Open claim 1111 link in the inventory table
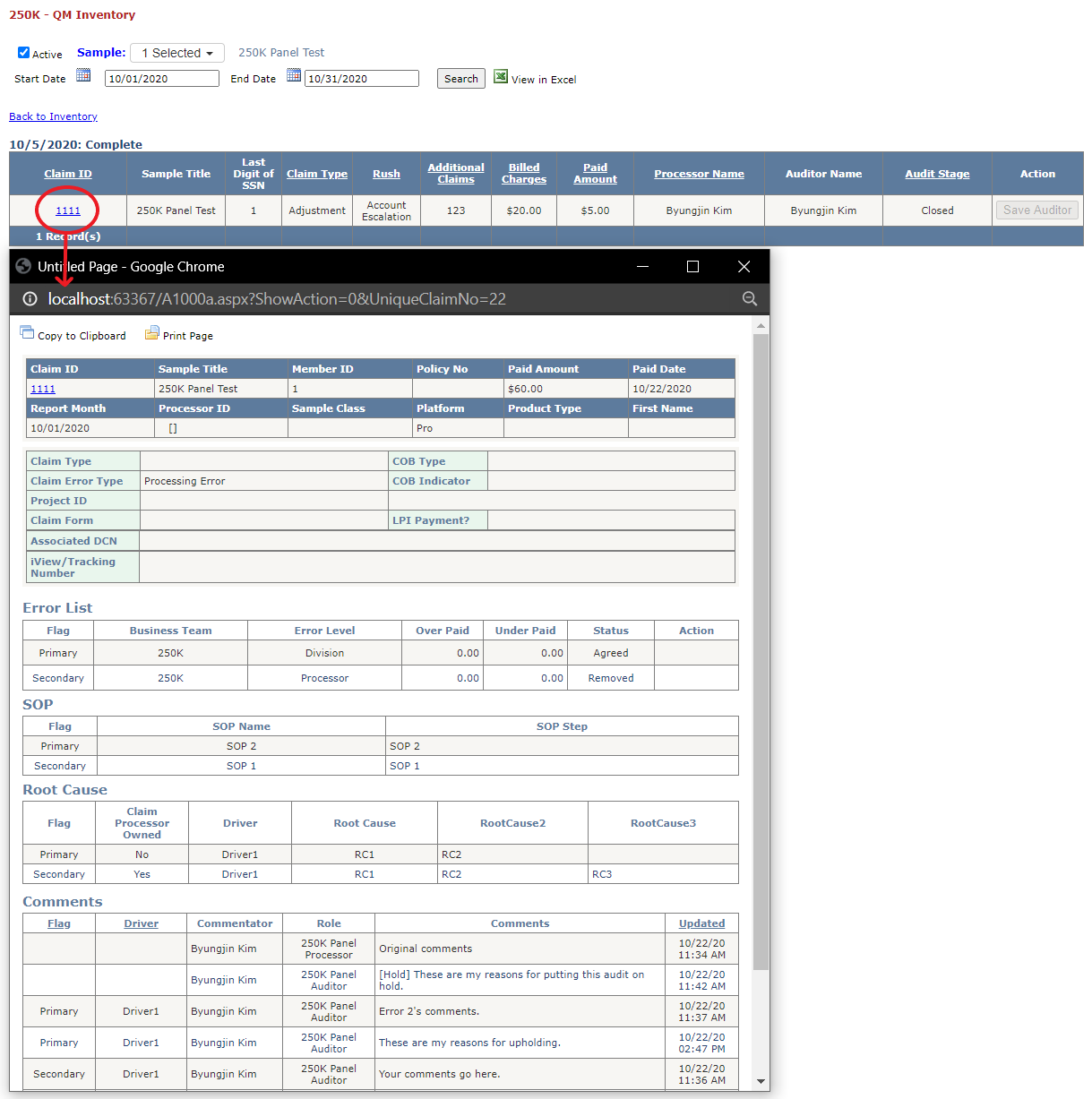The image size is (1092, 1099). [x=68, y=210]
